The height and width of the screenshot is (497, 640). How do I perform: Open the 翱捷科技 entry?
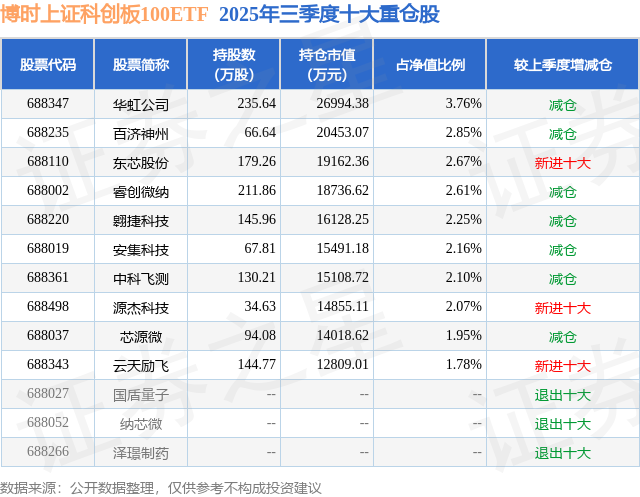[141, 221]
